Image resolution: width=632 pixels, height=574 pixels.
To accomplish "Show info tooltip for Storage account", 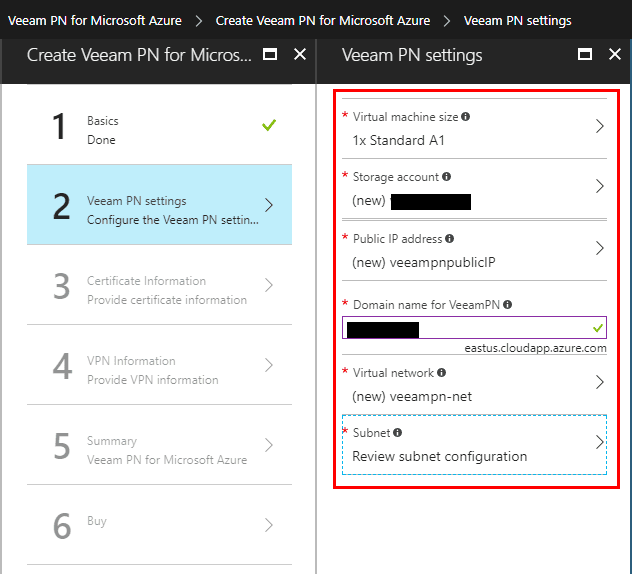I will tap(446, 177).
